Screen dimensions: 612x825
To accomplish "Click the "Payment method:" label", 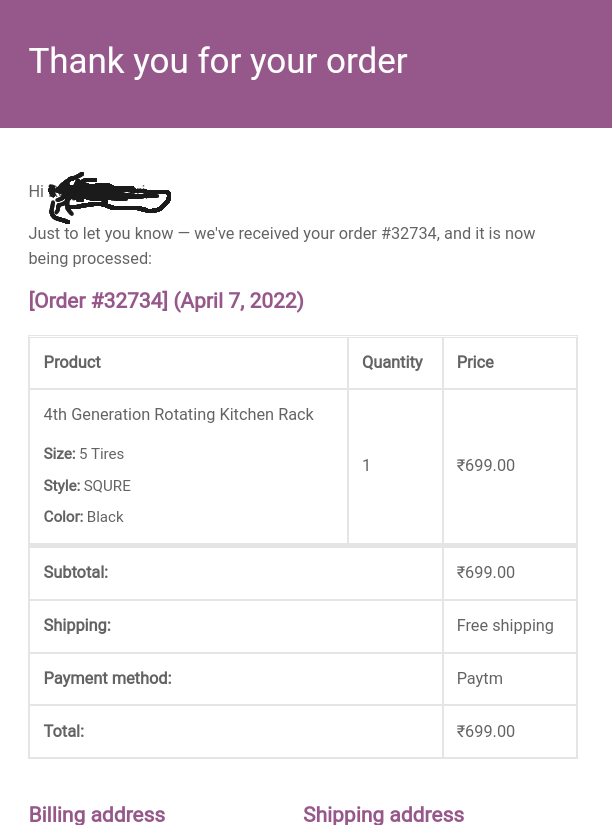I will click(x=108, y=678).
